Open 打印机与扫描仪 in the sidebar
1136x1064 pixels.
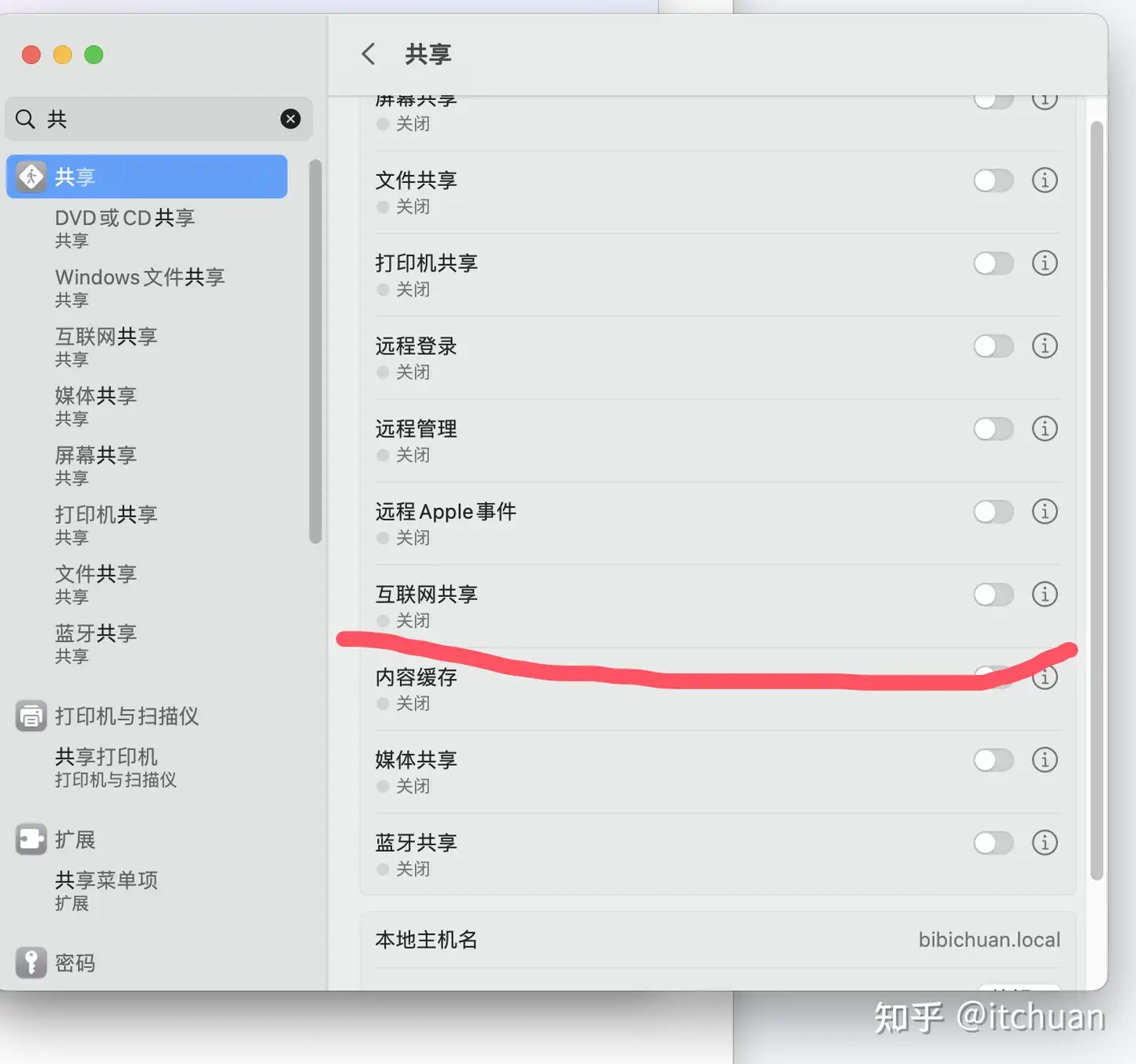click(x=126, y=716)
